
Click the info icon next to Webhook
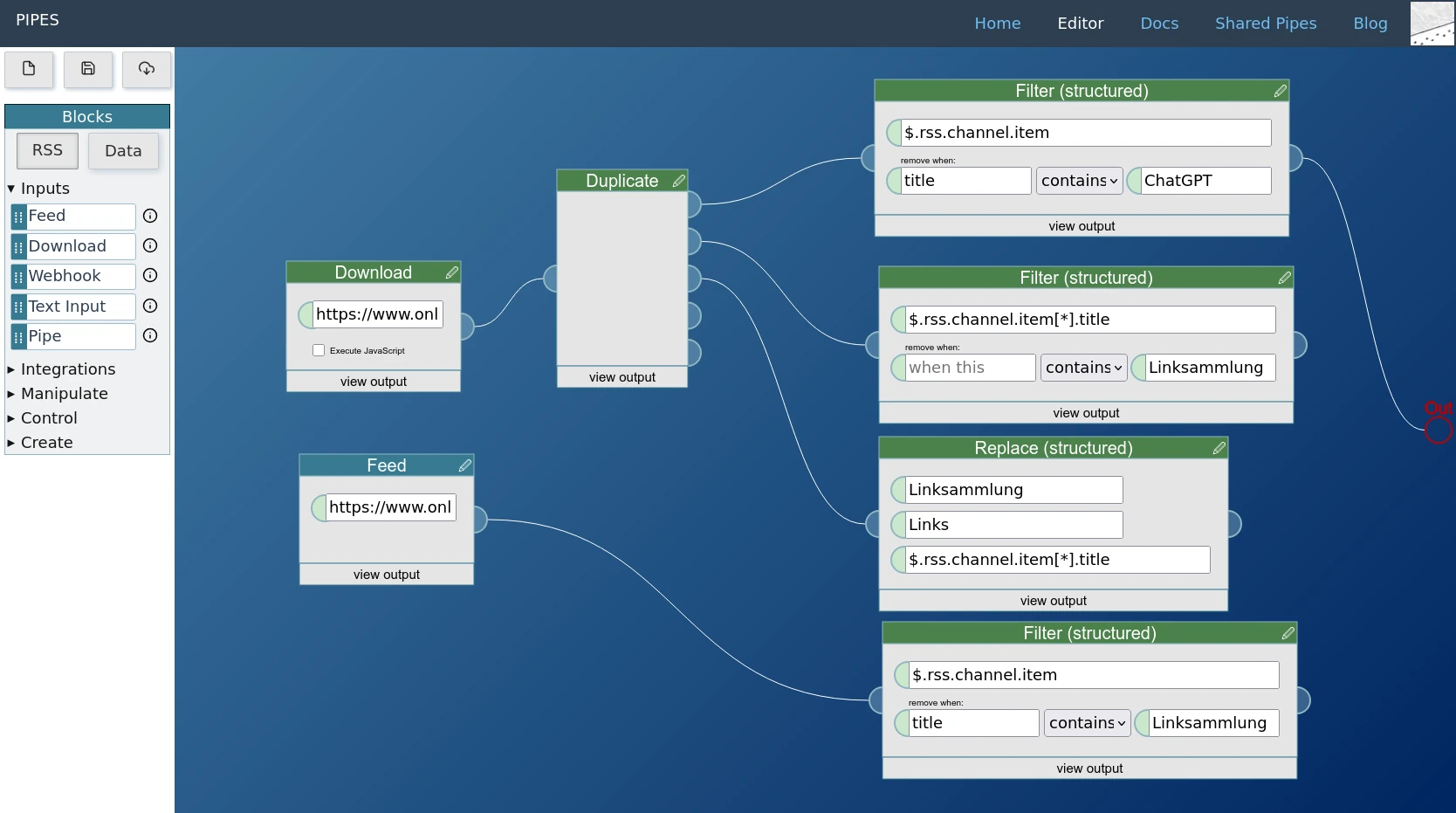coord(150,276)
